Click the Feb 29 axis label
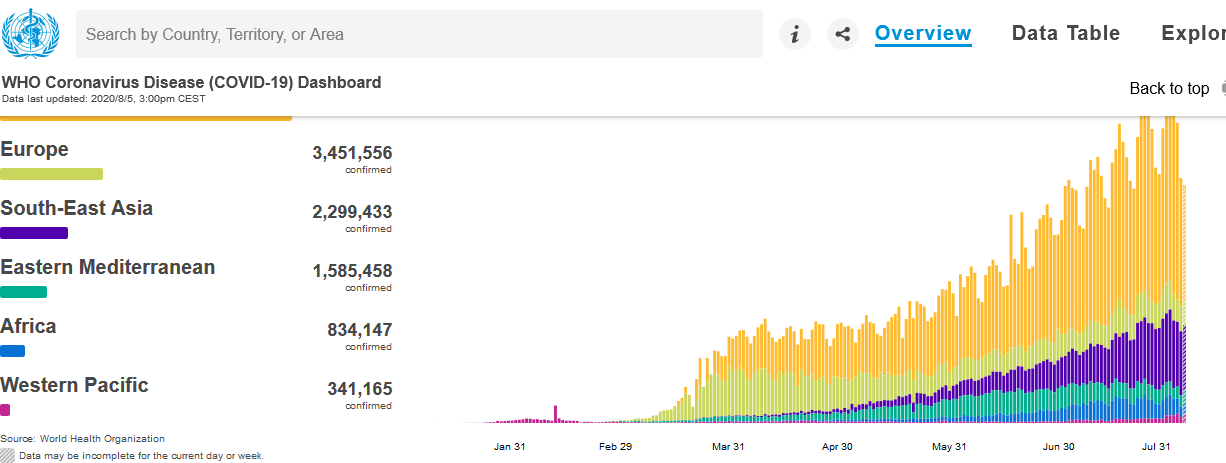Screen dimensions: 1226x463 click(616, 446)
